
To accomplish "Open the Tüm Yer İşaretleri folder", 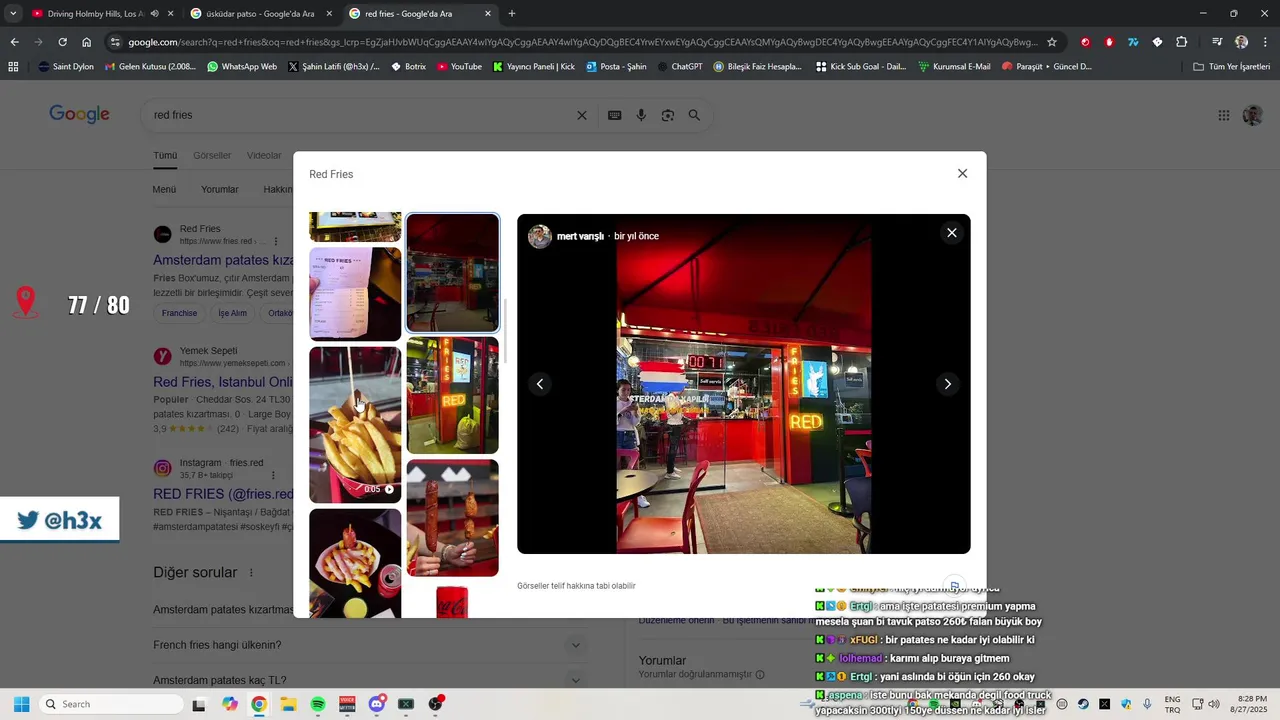I will [1232, 67].
